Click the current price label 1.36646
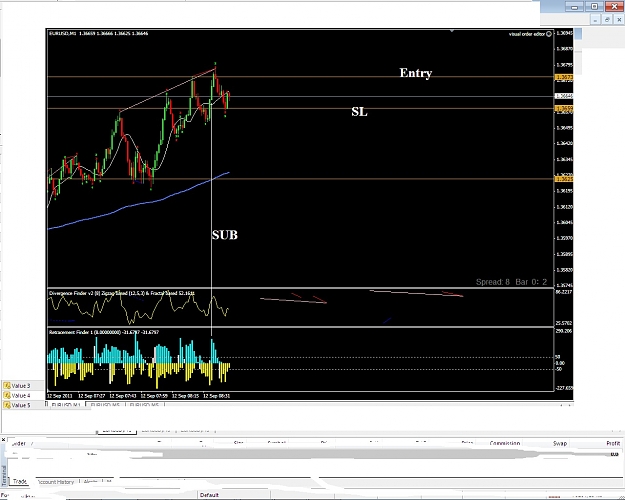Screen dimensions: 625x500 [564, 96]
